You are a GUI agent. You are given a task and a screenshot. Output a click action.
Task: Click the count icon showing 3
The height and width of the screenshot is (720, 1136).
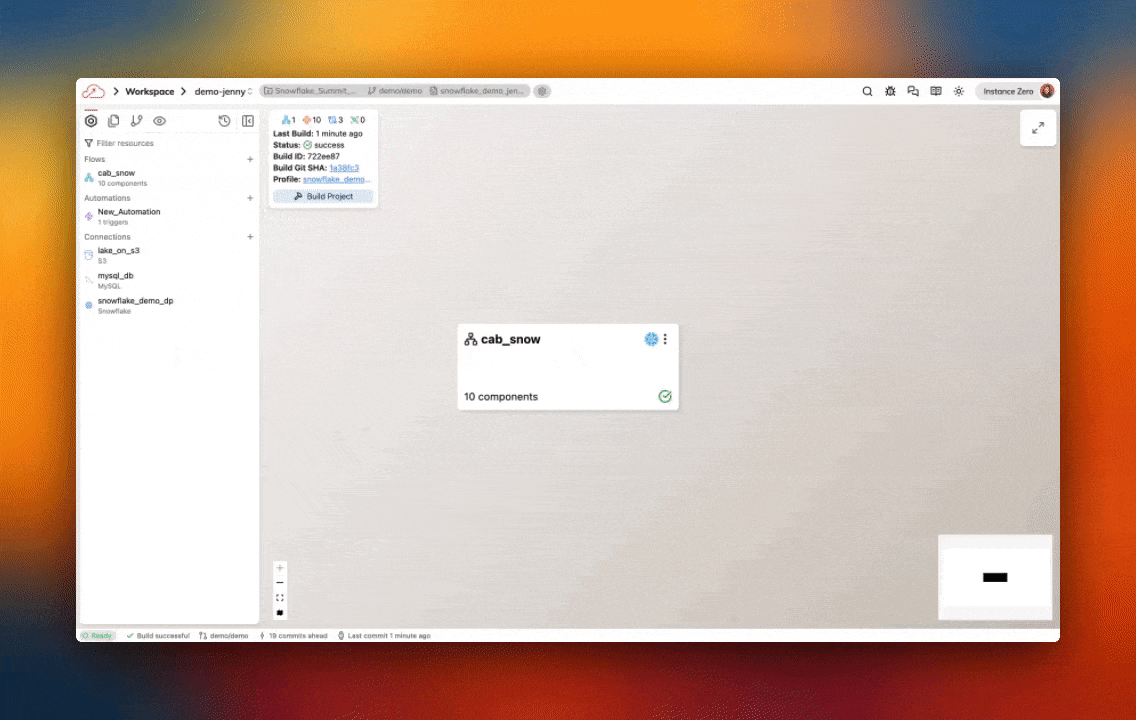click(x=335, y=120)
